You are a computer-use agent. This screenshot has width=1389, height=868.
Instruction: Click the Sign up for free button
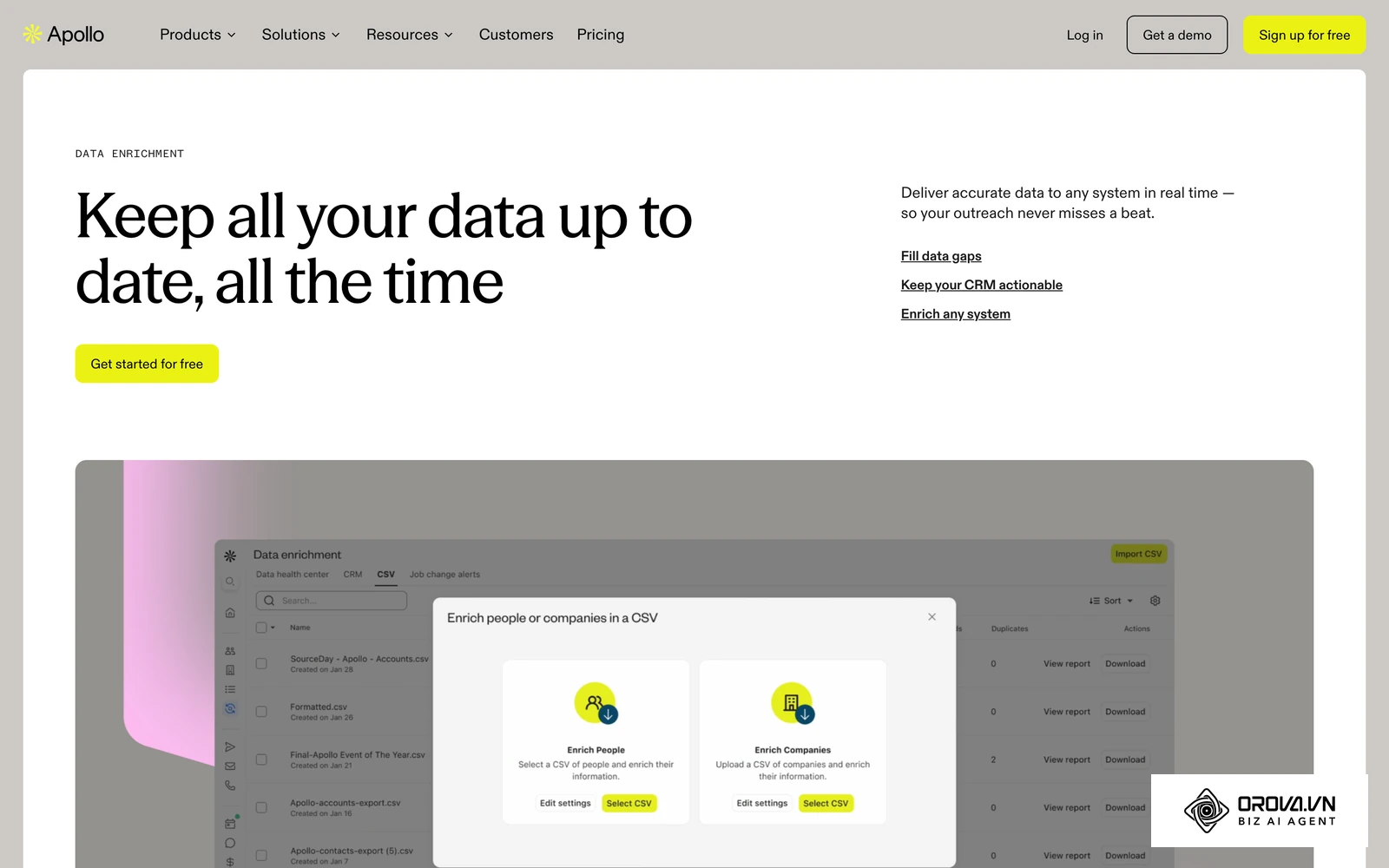coord(1305,35)
